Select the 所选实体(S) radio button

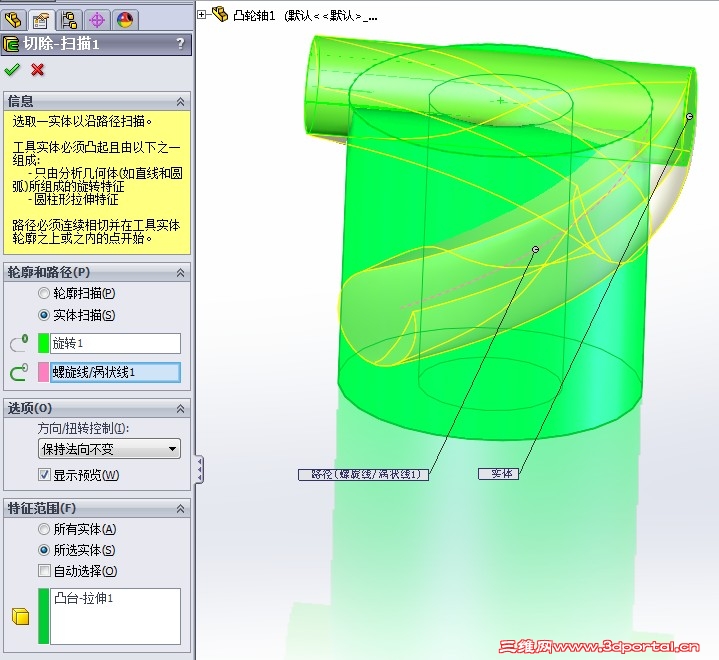point(44,550)
